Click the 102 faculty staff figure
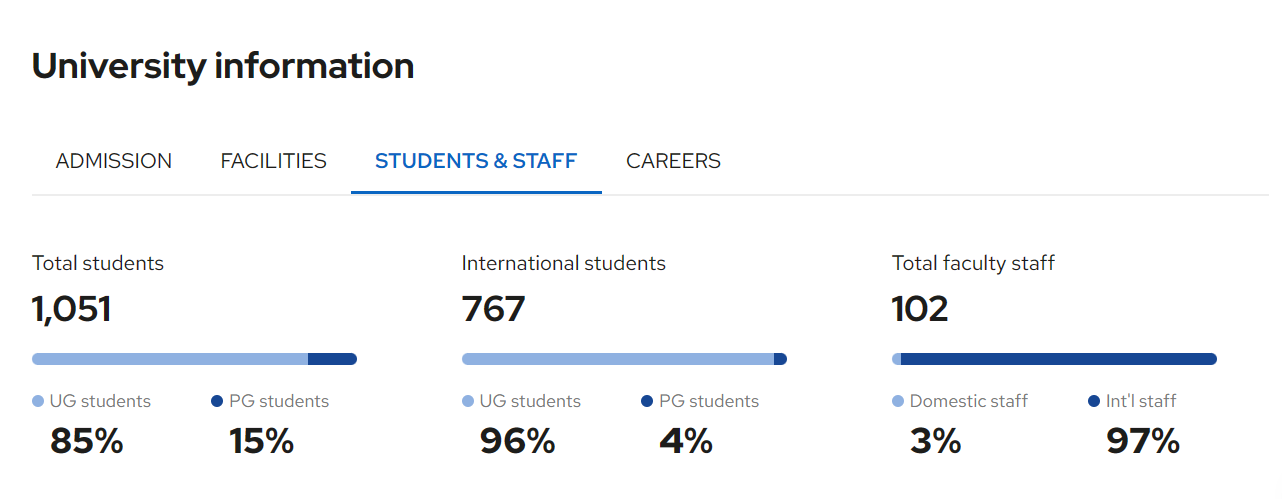 tap(920, 309)
